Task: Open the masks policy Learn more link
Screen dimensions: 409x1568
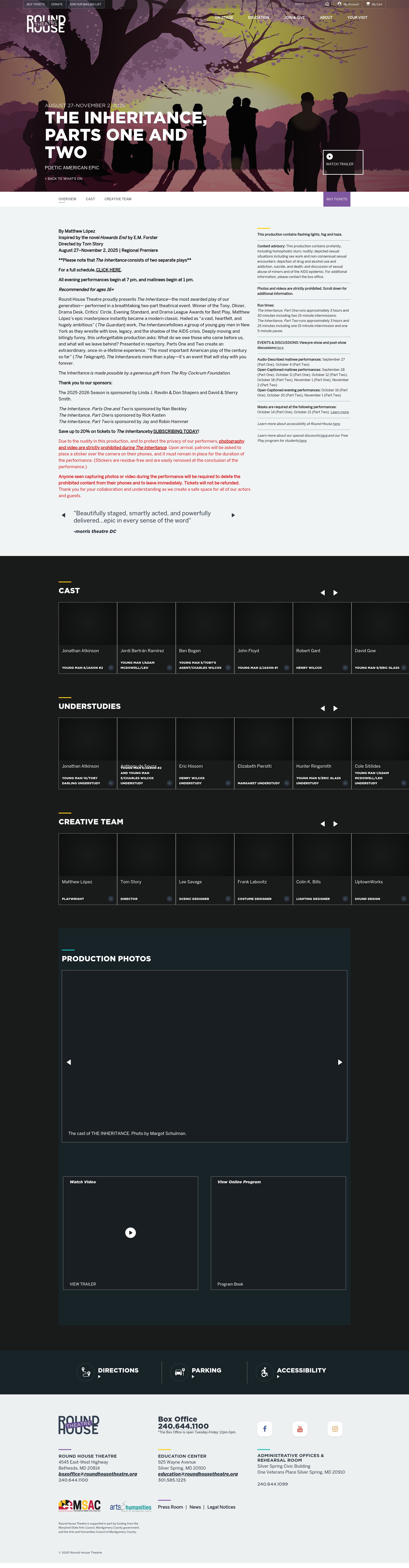Action: pos(340,412)
